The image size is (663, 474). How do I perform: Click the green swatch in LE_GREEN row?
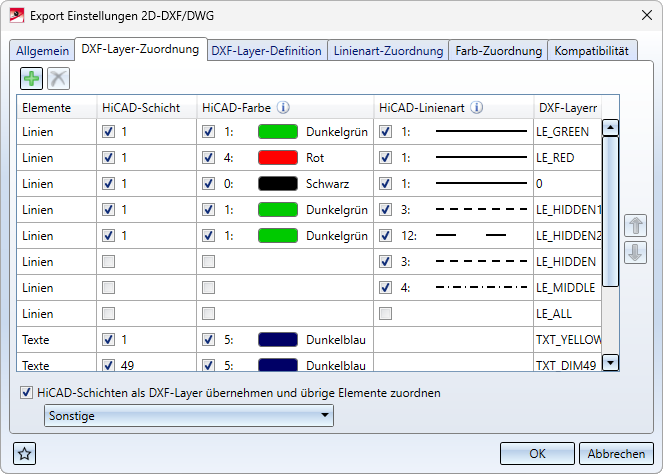[278, 132]
